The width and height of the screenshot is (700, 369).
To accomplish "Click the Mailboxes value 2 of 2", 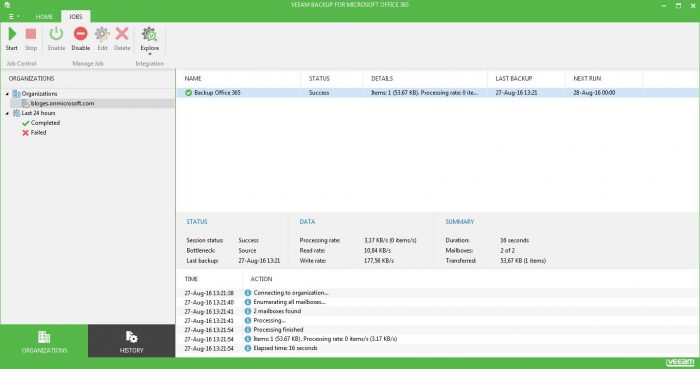I will [508, 250].
